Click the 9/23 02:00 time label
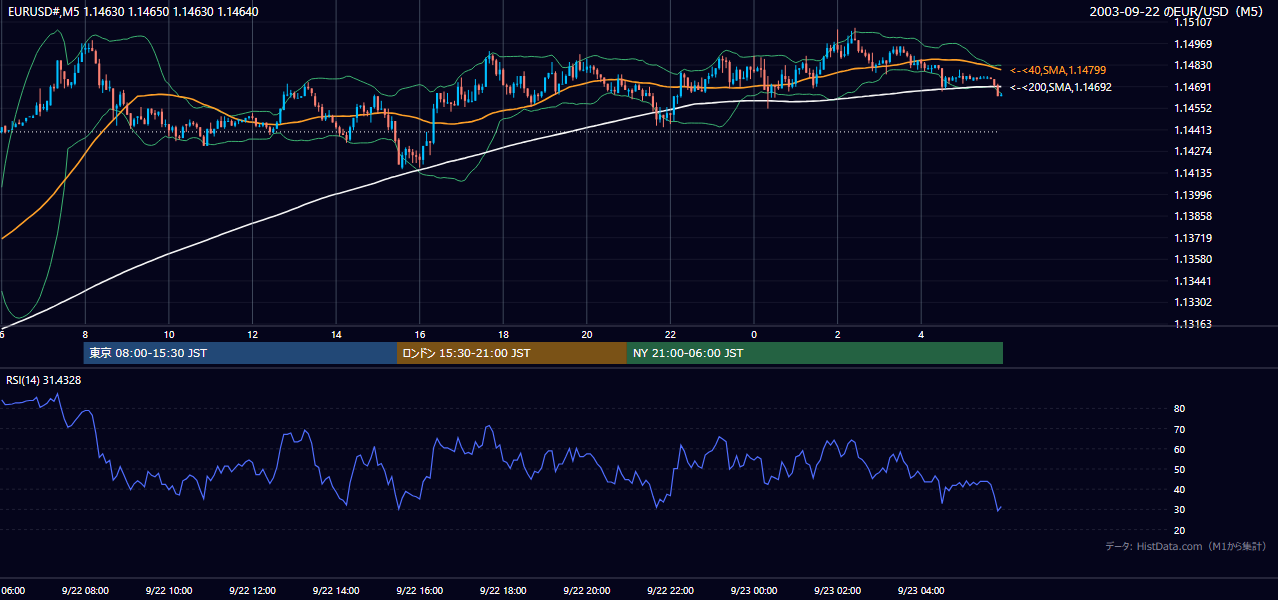 [837, 591]
